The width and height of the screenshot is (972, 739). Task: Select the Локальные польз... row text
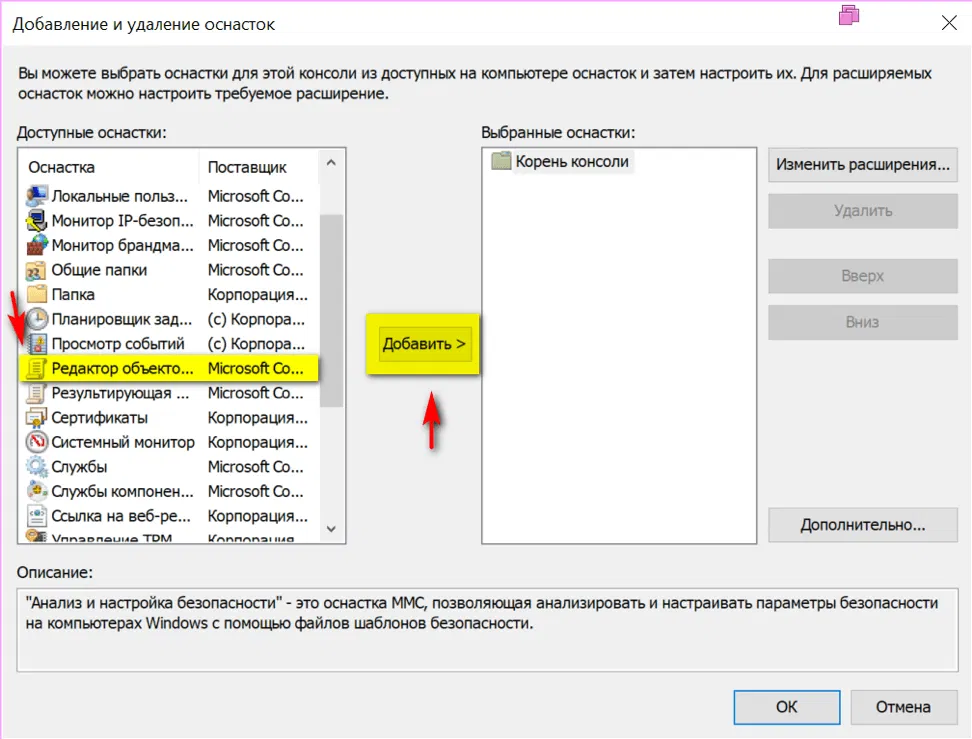[x=120, y=196]
